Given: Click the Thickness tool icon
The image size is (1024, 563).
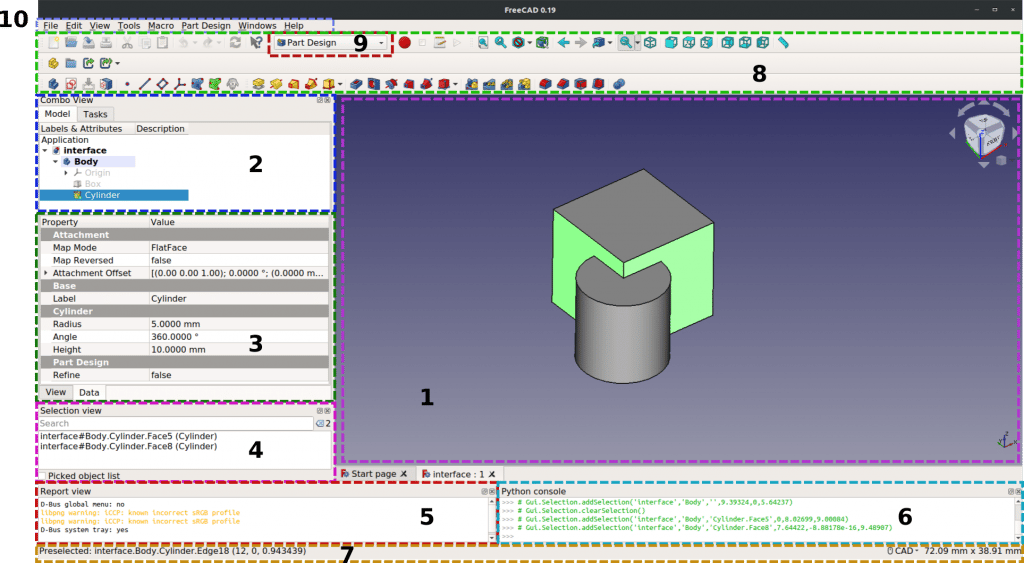Looking at the screenshot, I should [598, 84].
